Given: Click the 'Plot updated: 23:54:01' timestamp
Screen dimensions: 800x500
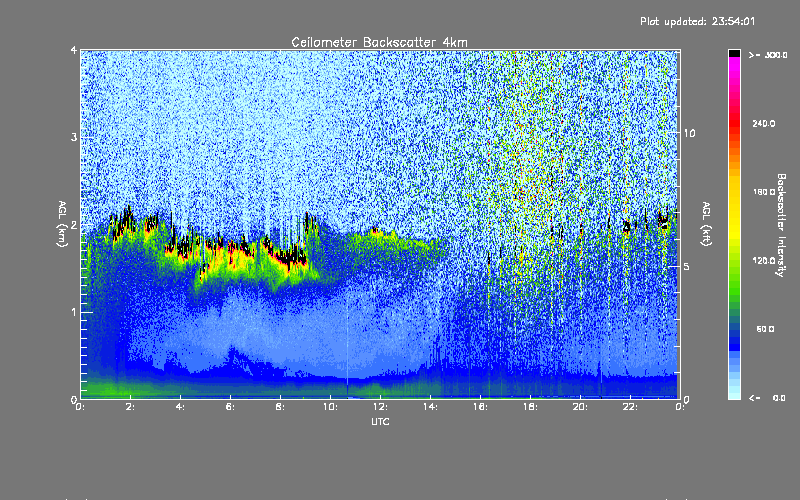Looking at the screenshot, I should point(697,21).
